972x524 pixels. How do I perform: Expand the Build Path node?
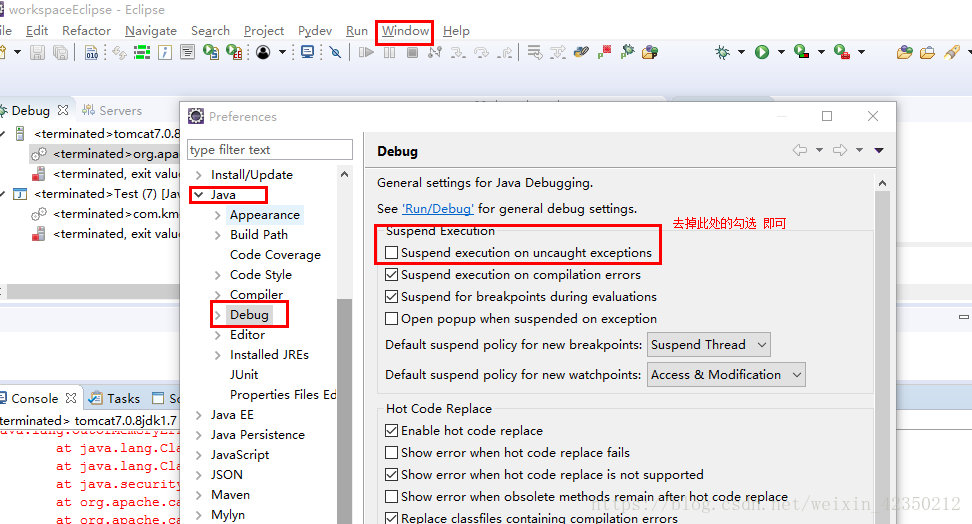[x=218, y=235]
